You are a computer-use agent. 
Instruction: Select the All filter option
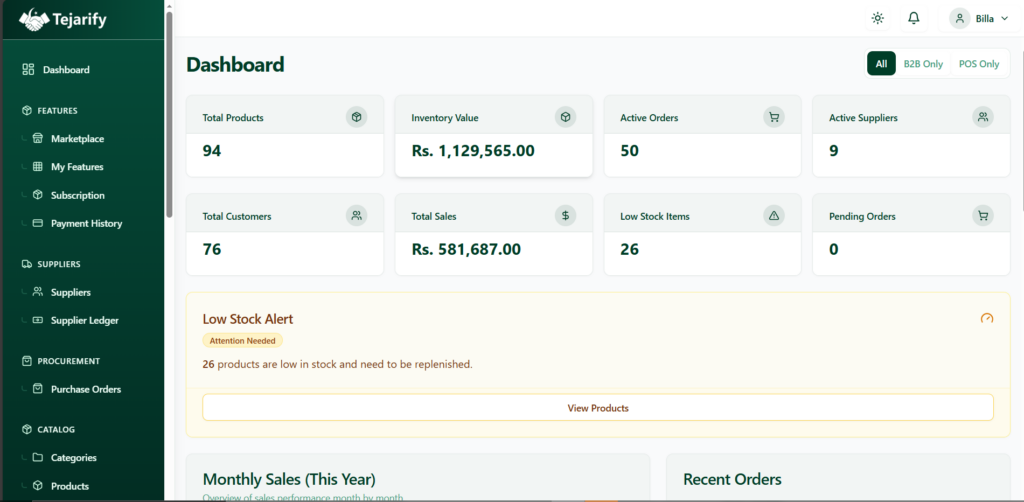tap(881, 64)
